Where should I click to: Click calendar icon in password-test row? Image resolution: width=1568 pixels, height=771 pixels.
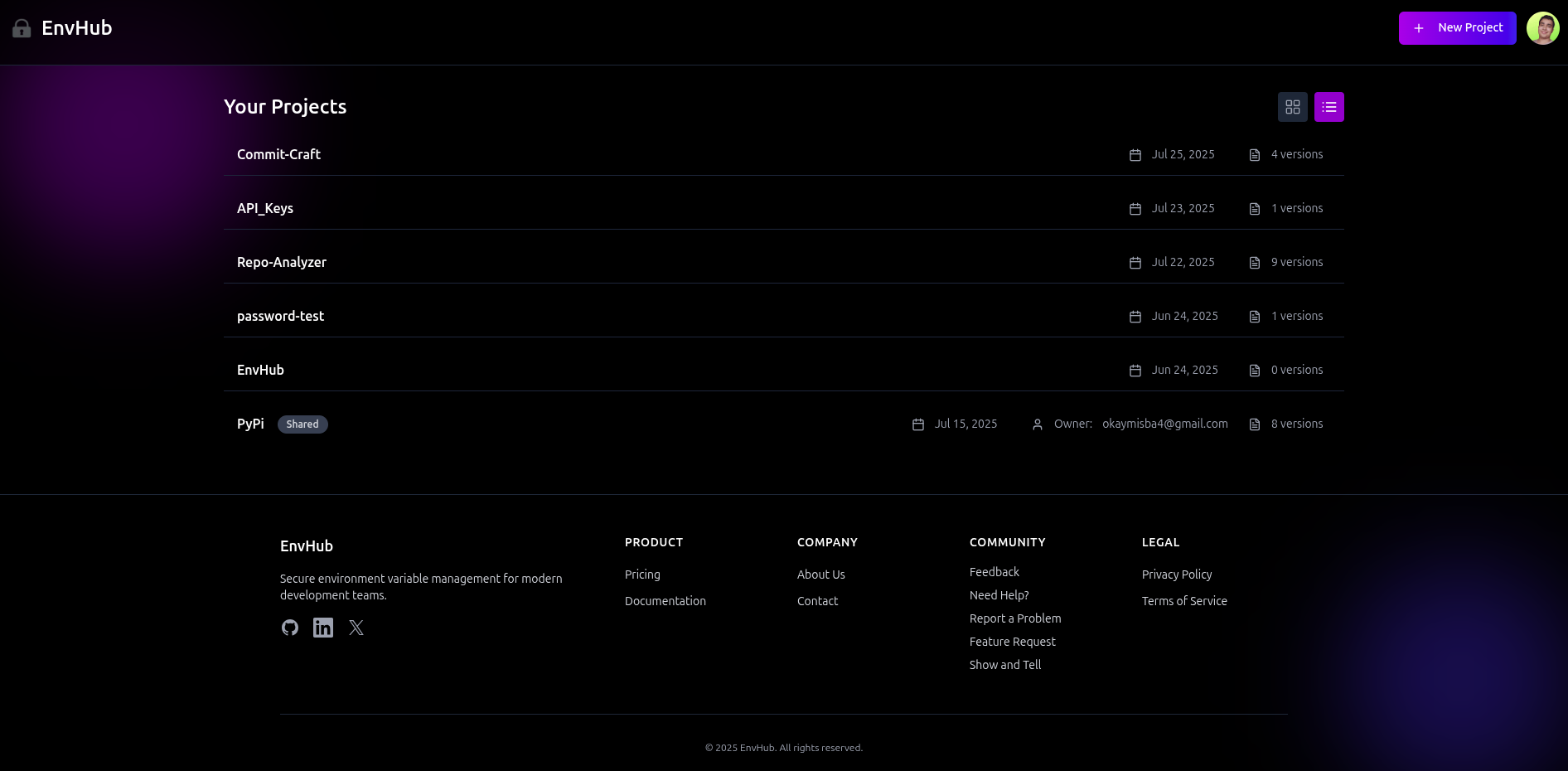pos(1135,317)
